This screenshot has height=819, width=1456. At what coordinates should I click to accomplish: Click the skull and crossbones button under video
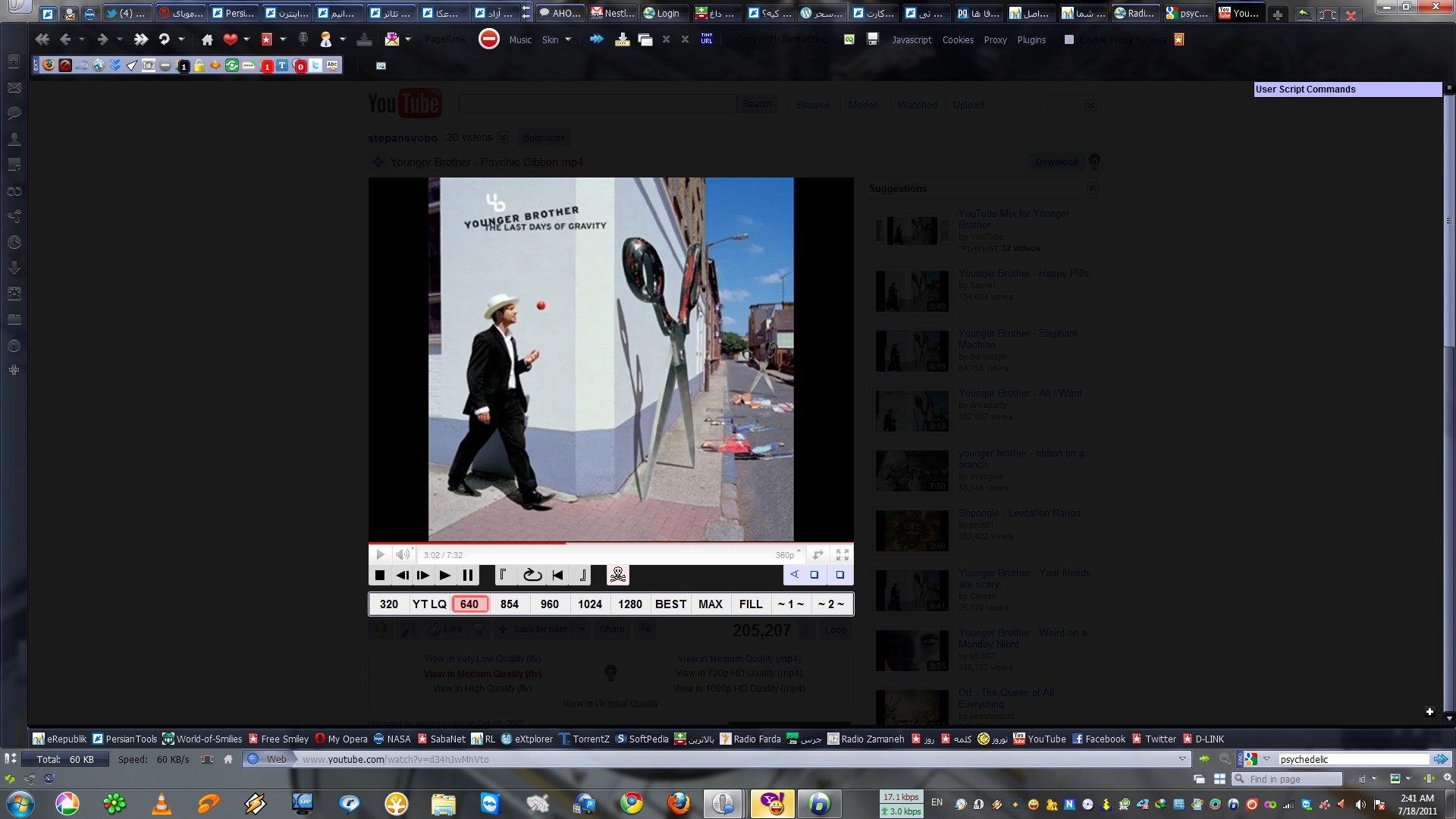coord(618,575)
